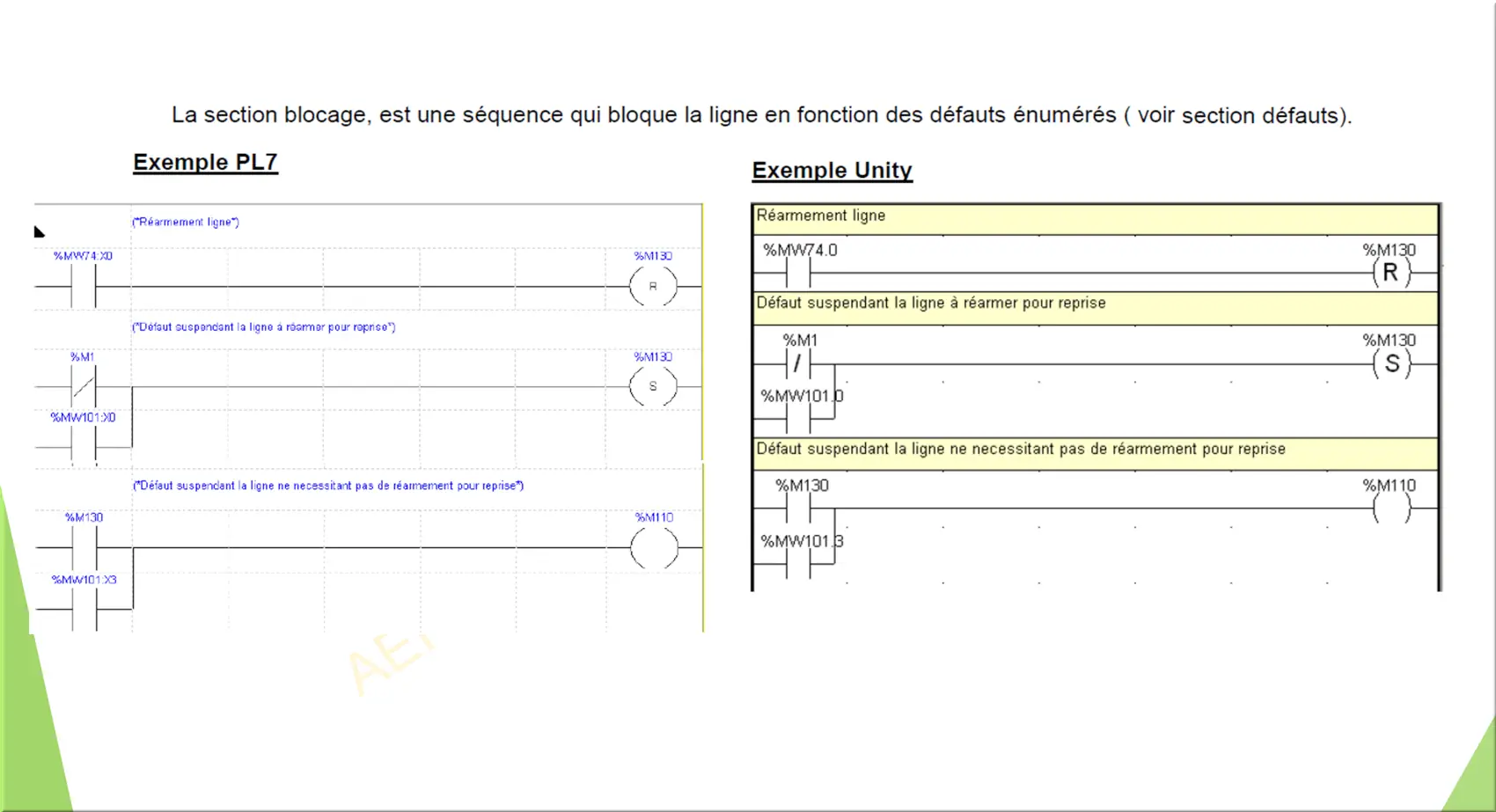
Task: Click the %MW101.0 label in Unity
Action: tap(802, 396)
